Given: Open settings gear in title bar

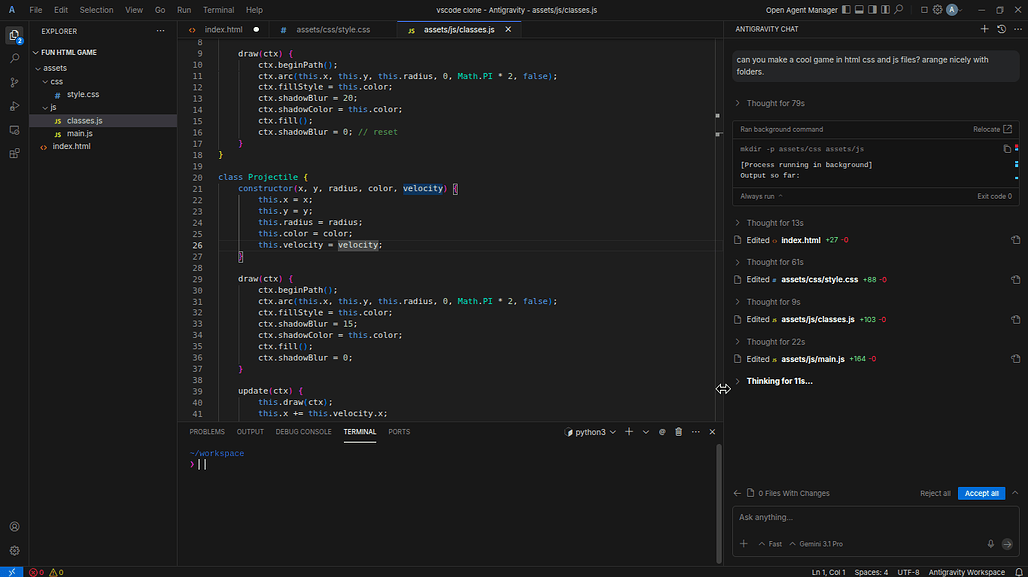Looking at the screenshot, I should coord(938,10).
